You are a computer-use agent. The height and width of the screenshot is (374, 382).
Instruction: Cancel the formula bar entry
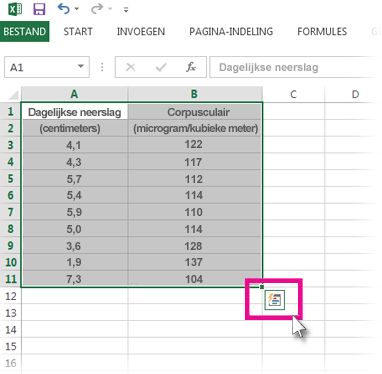pos(131,67)
